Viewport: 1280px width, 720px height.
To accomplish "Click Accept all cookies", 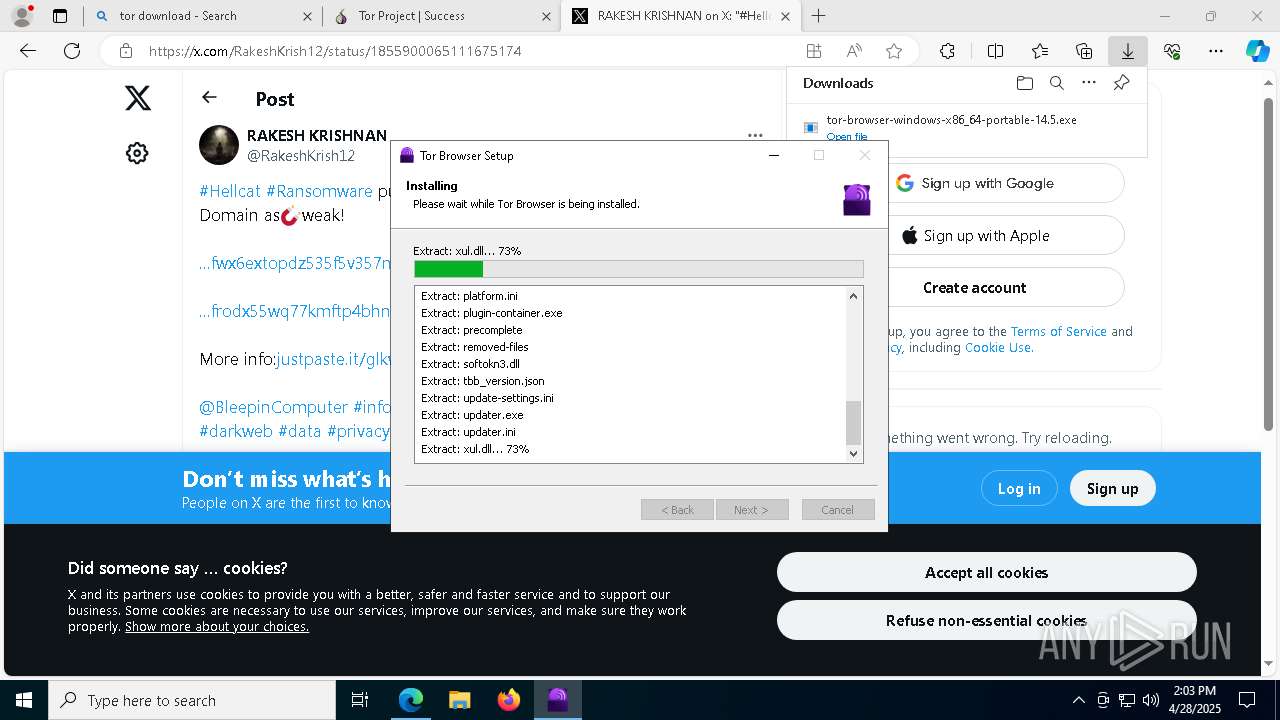I will tap(986, 572).
